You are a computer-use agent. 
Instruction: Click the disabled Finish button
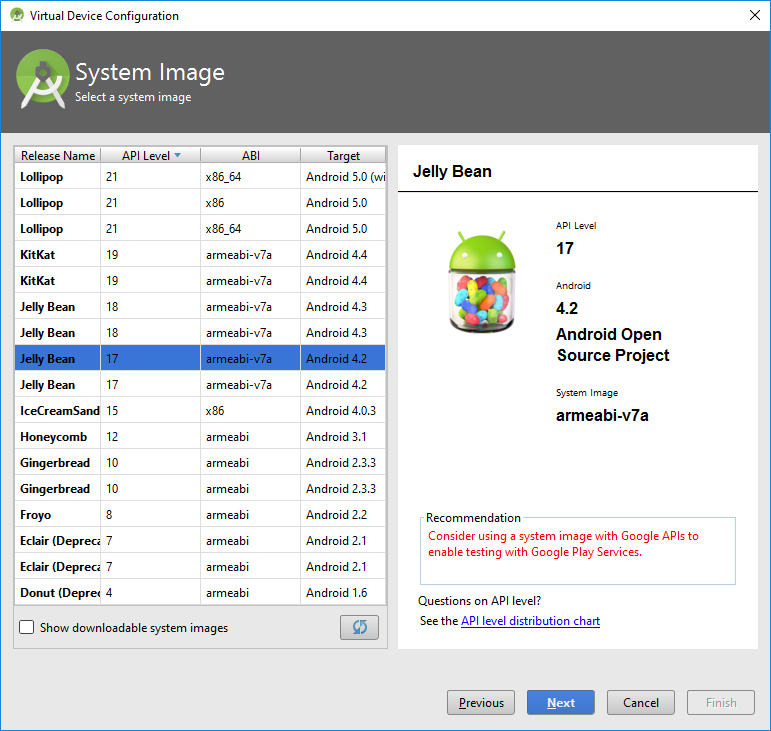[721, 702]
